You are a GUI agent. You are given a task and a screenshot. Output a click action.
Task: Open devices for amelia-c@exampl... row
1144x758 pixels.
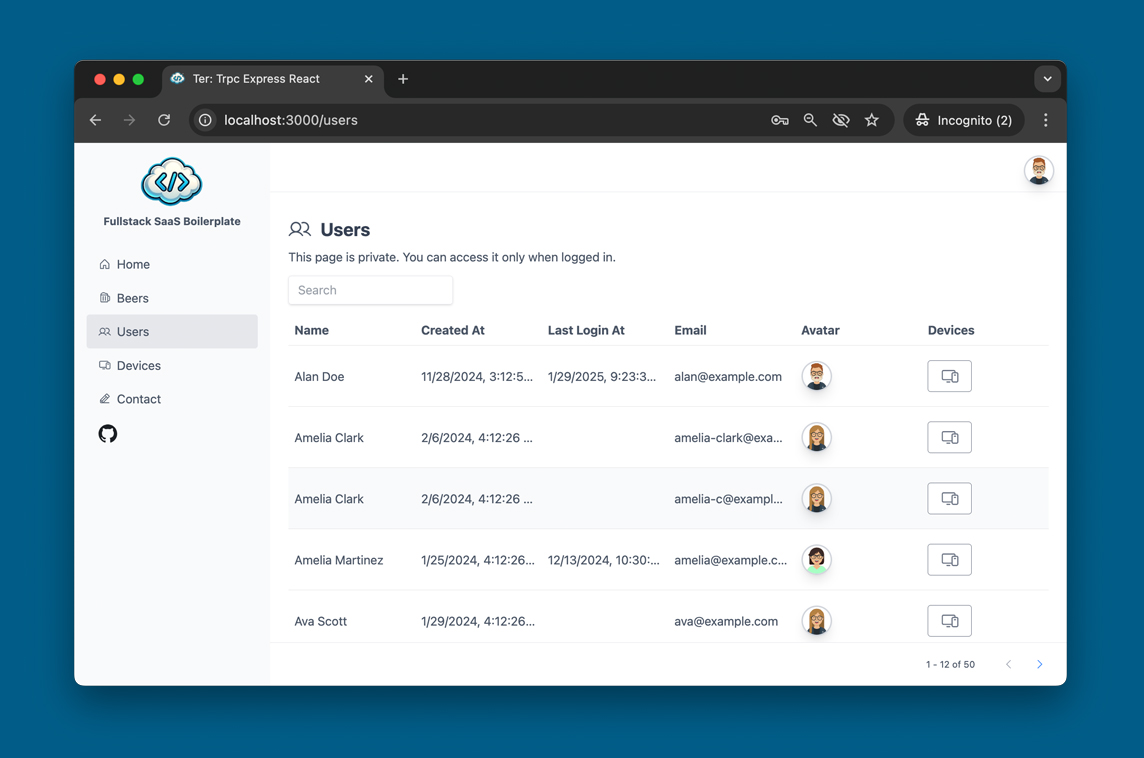click(949, 499)
